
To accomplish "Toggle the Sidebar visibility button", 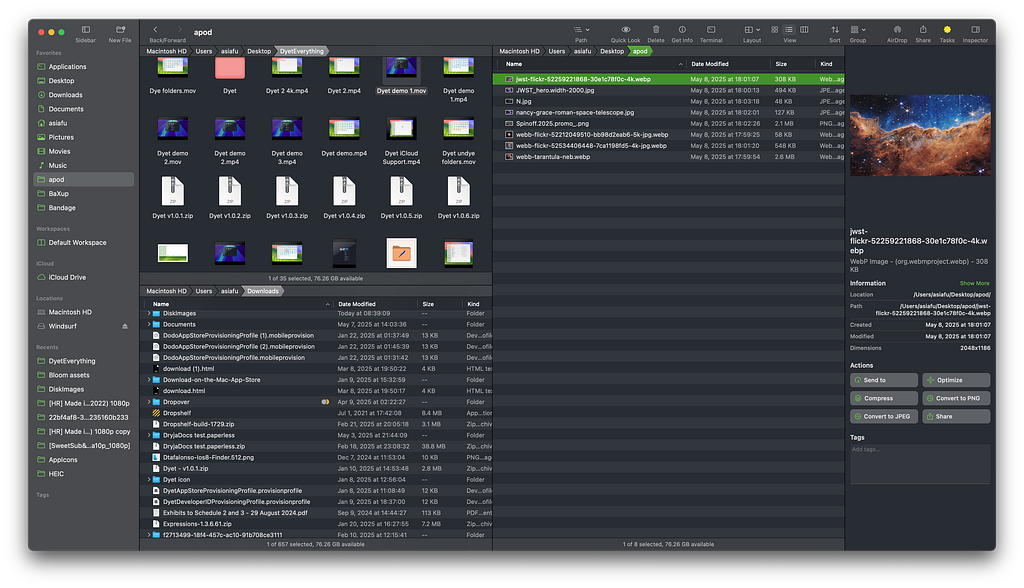I will coord(85,30).
